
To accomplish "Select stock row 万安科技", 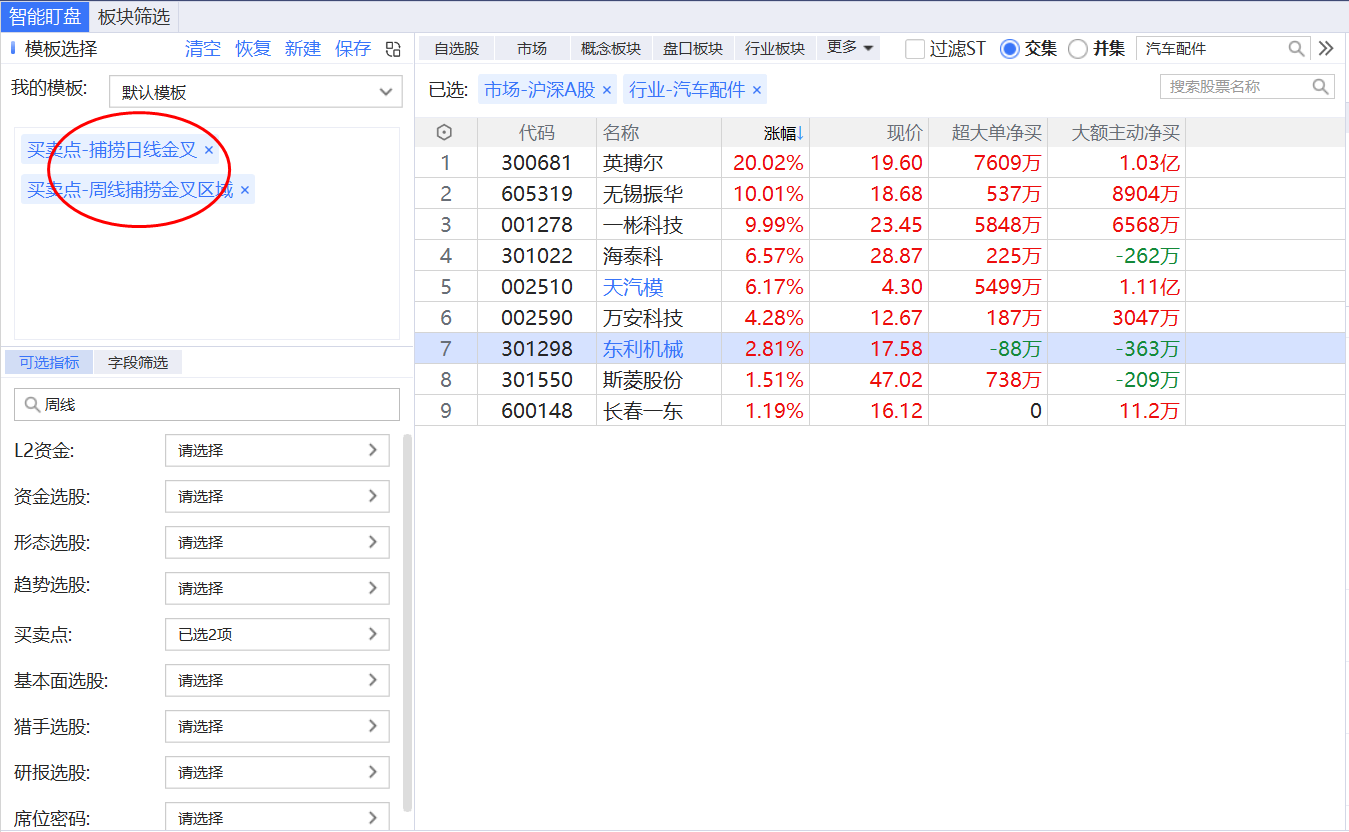I will (x=880, y=318).
